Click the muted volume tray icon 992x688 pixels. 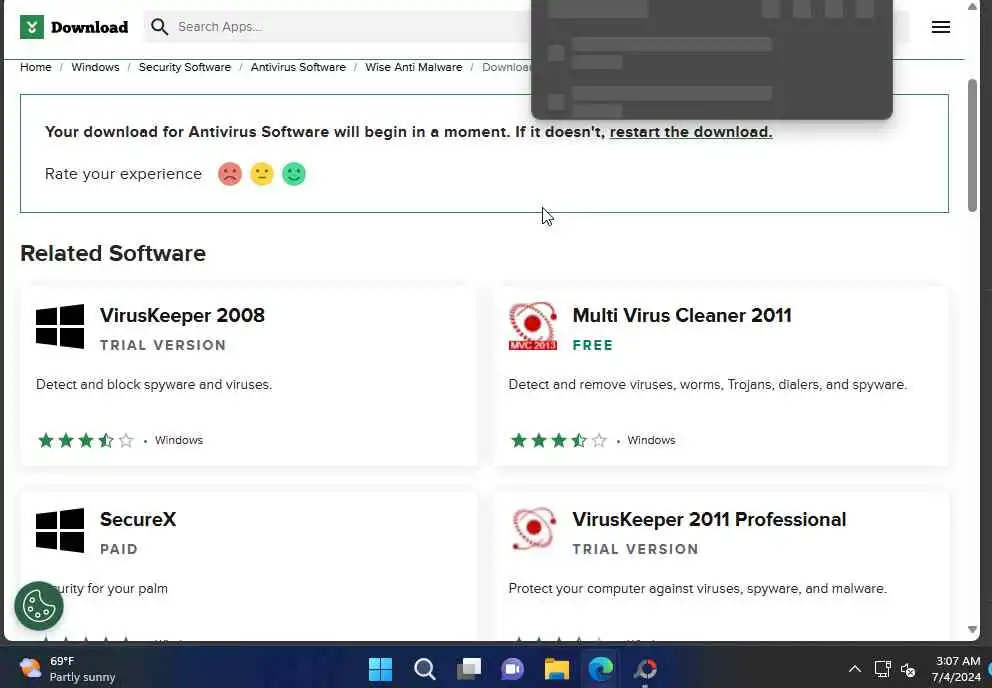point(908,669)
